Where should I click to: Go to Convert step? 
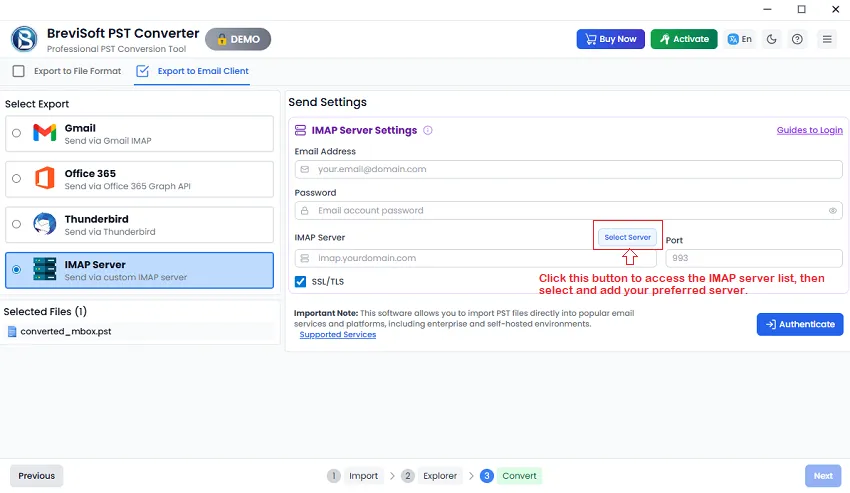click(x=519, y=476)
